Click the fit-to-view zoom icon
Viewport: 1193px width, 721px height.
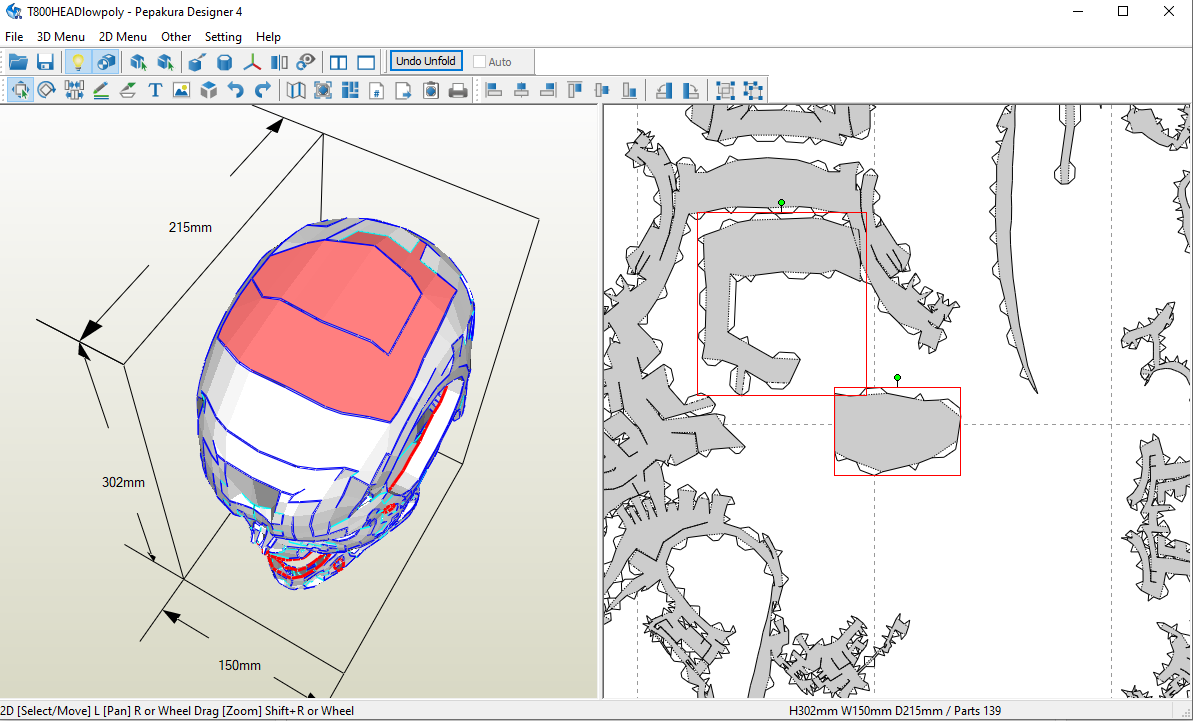click(323, 90)
